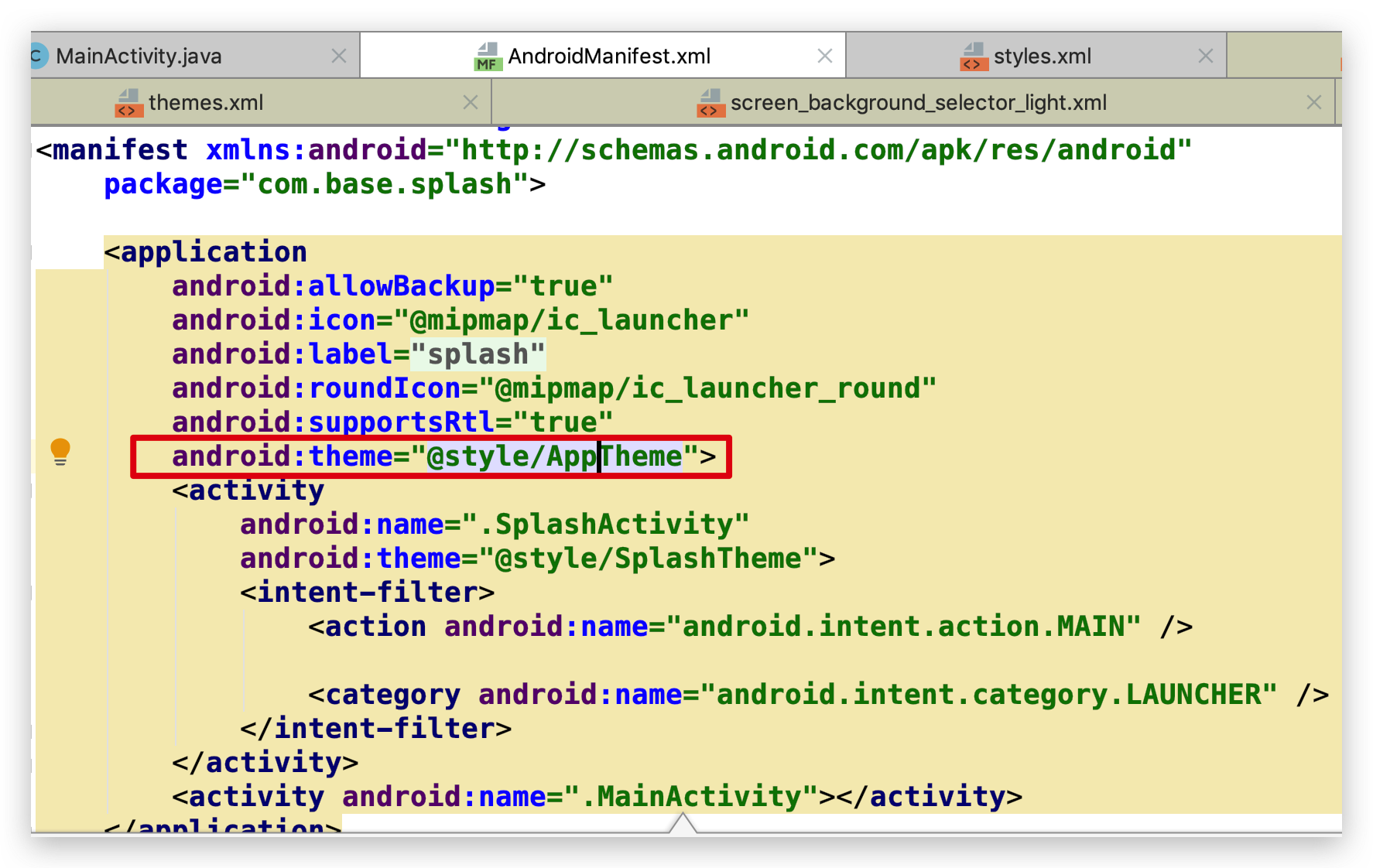This screenshot has width=1373, height=868.
Task: Click the ".SplashActivity" name value
Action: 605,525
